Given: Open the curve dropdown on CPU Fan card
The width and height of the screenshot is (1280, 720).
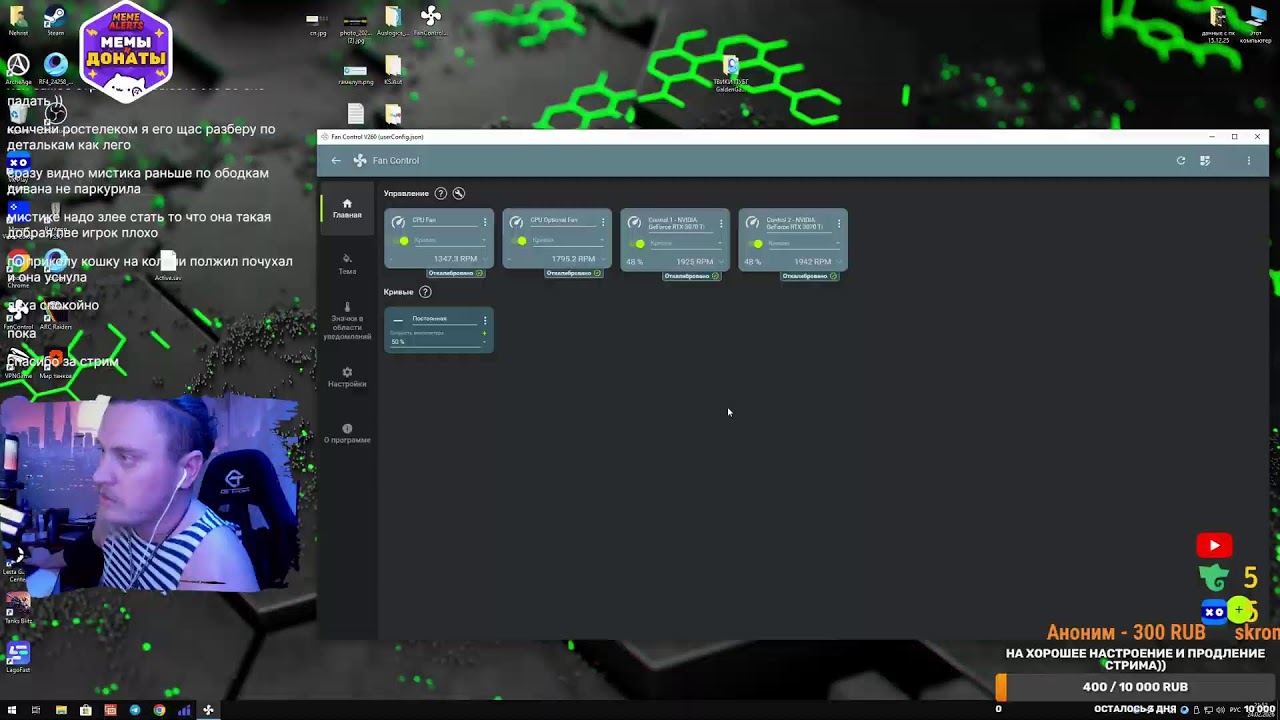Looking at the screenshot, I should pos(450,241).
